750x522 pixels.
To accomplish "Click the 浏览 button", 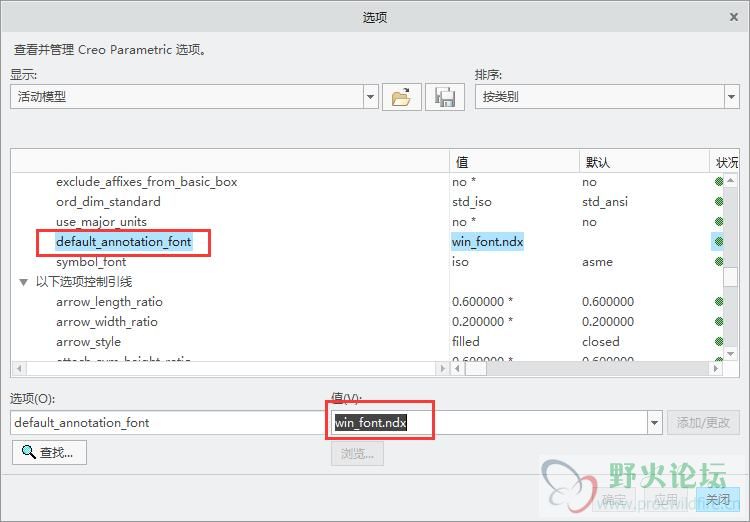I will click(357, 453).
